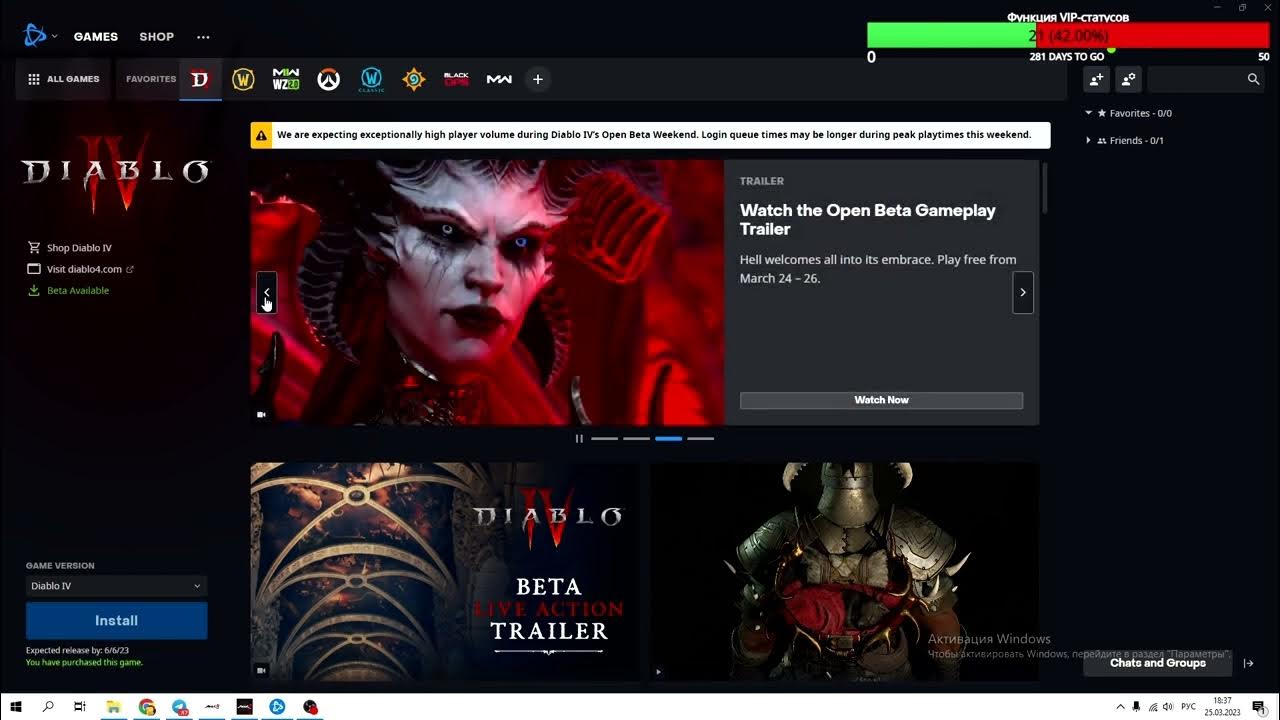The width and height of the screenshot is (1280, 720).
Task: Switch the РУС input language indicator
Action: (1188, 707)
